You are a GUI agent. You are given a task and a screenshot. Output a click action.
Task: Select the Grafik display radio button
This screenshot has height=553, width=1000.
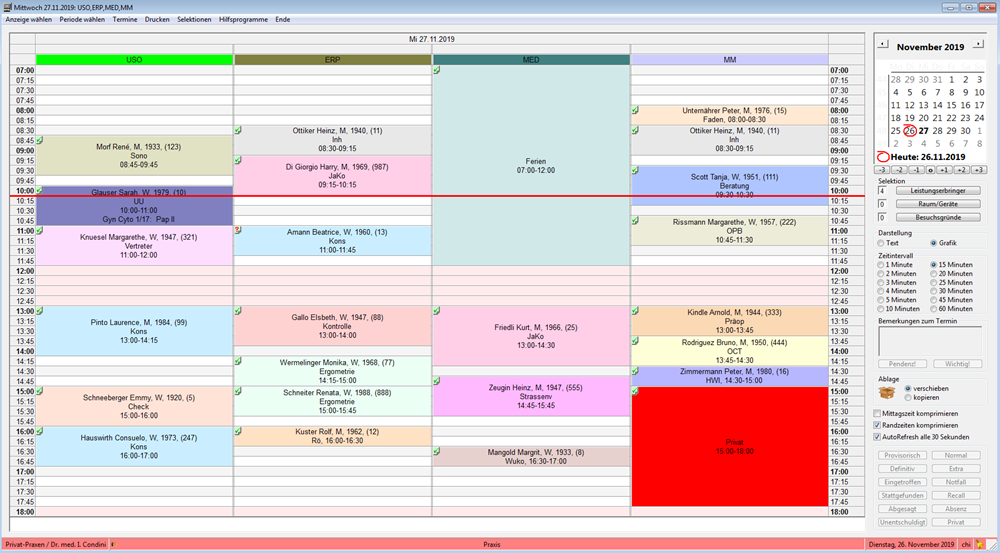click(934, 243)
